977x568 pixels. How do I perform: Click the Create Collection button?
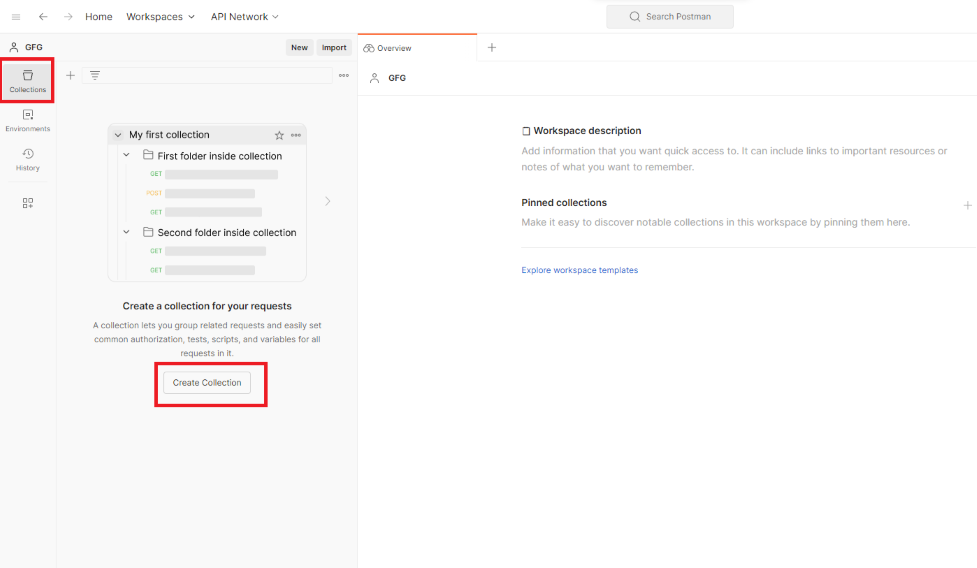(x=207, y=382)
